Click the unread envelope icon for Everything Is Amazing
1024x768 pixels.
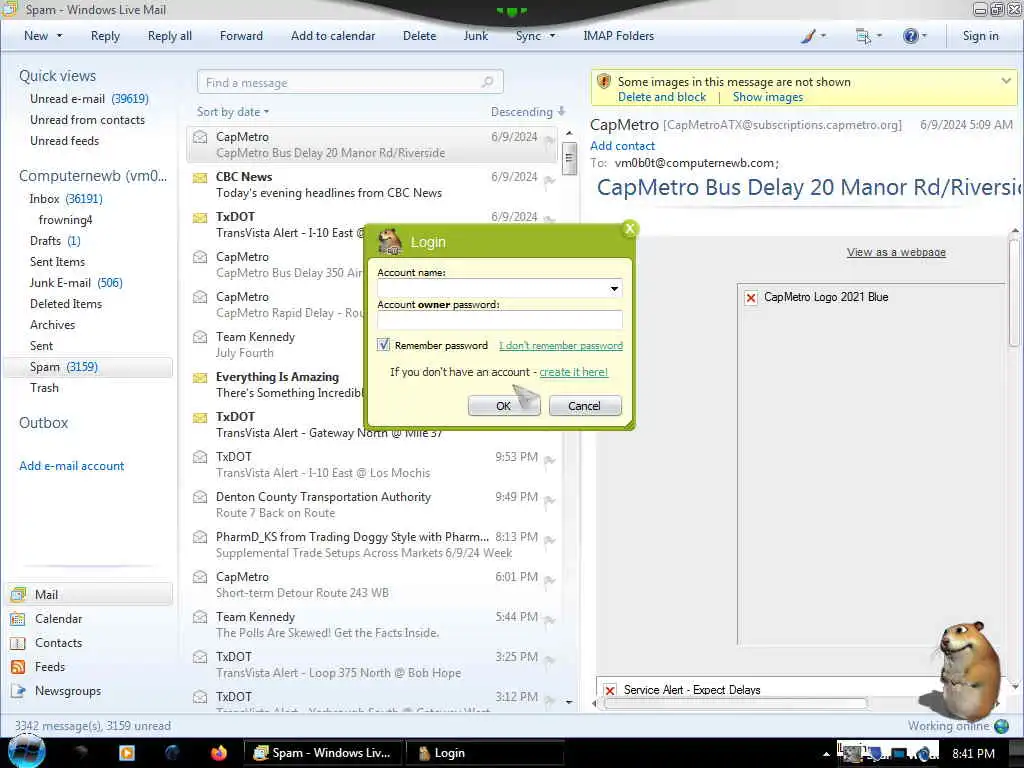[x=200, y=377]
